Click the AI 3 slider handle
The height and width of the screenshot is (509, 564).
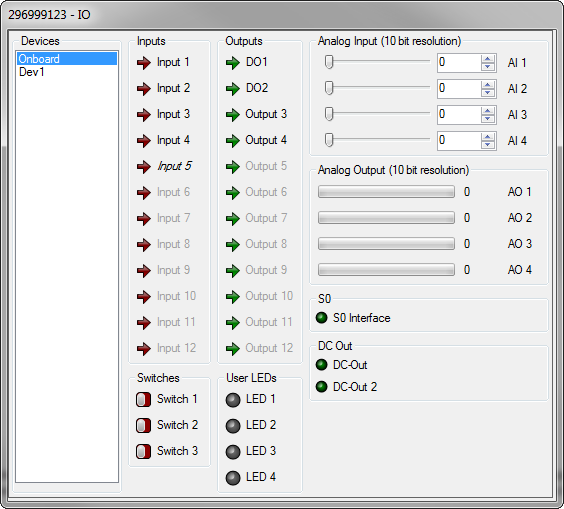pyautogui.click(x=329, y=114)
